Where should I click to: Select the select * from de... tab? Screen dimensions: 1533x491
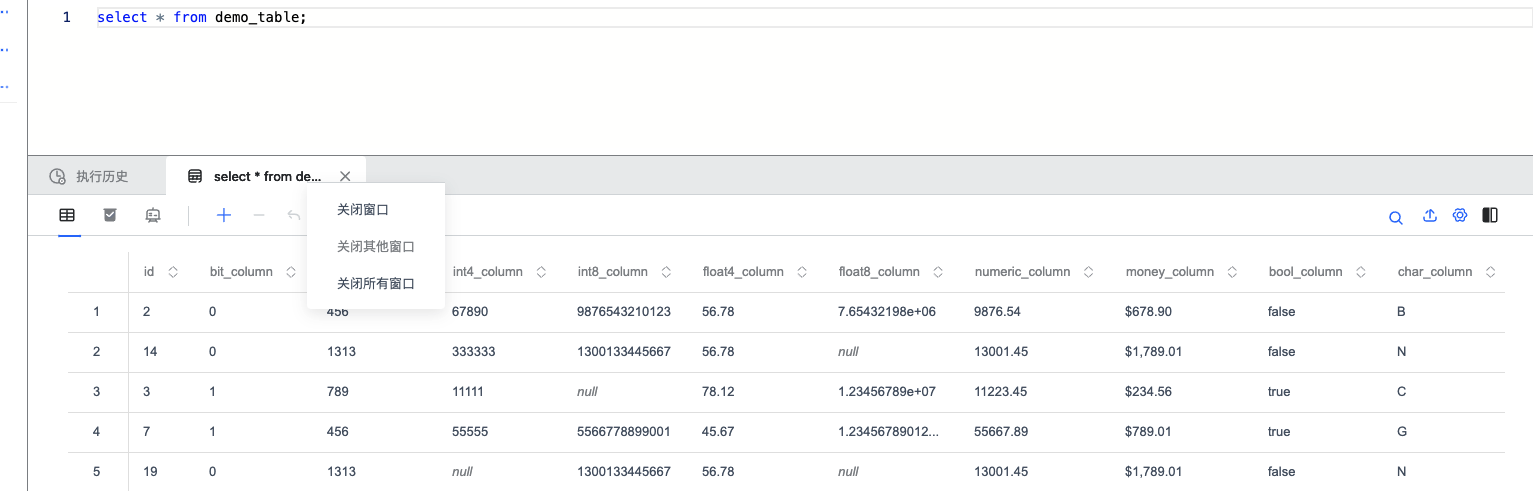(x=267, y=176)
